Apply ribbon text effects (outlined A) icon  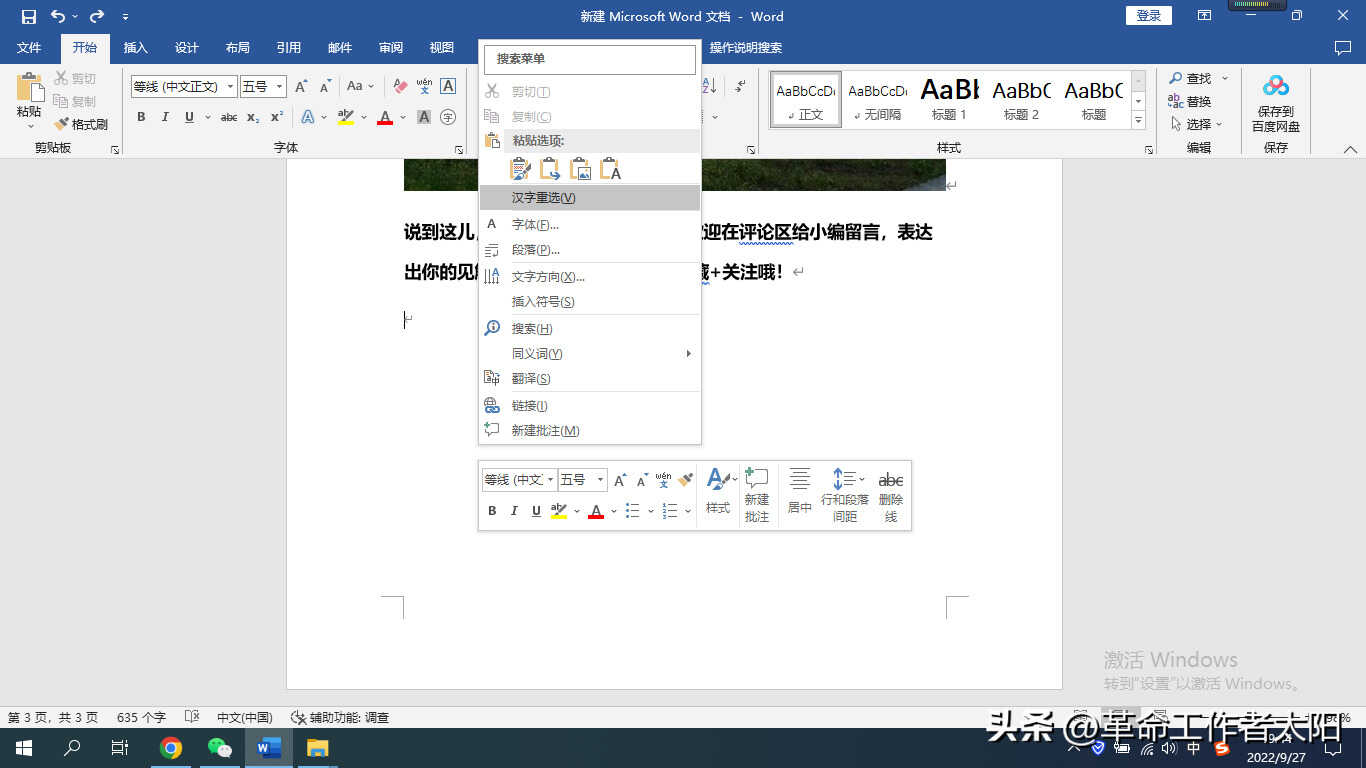[x=308, y=117]
